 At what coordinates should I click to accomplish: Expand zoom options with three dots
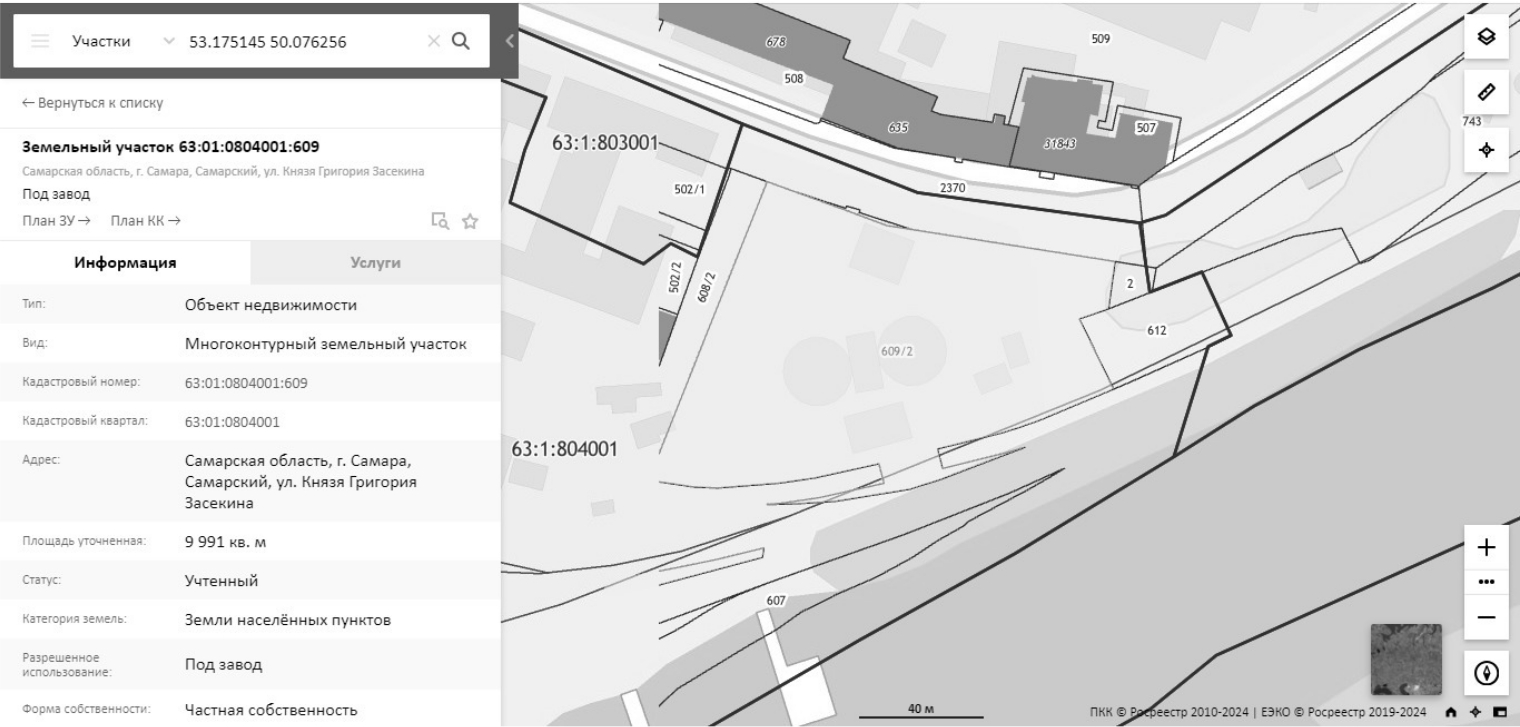coord(1485,582)
